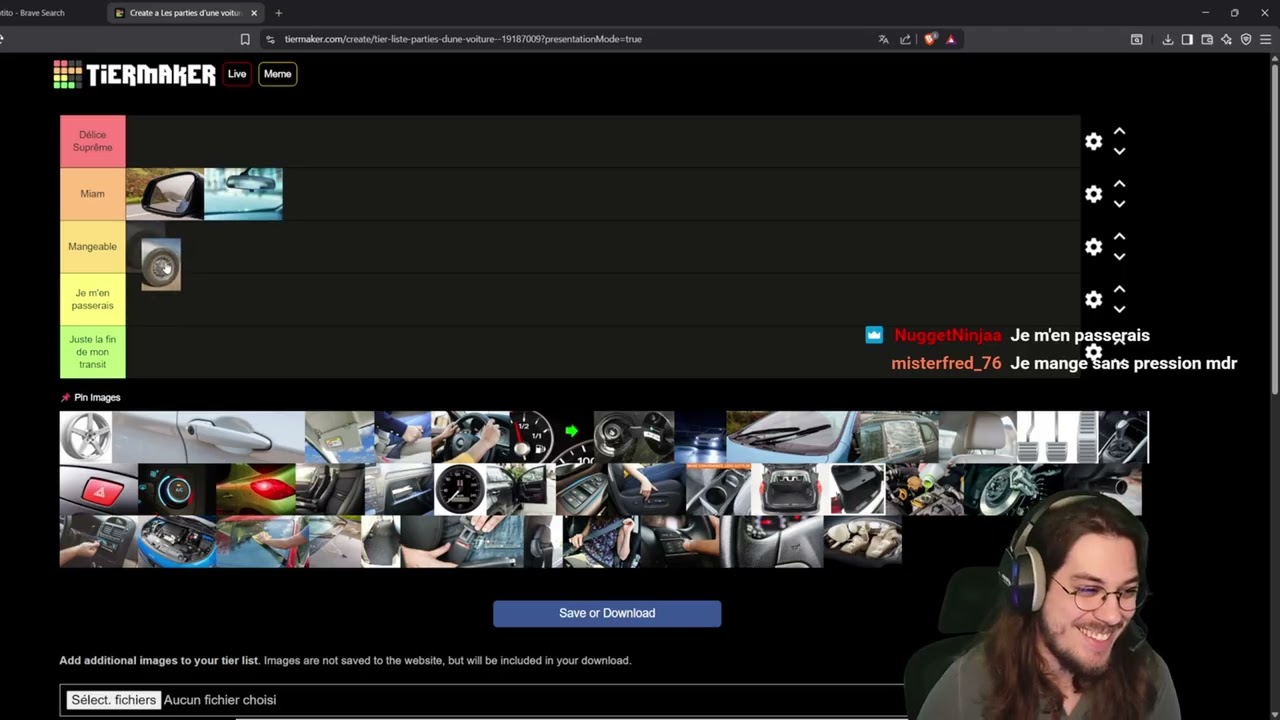Pick the A/C dial image
This screenshot has width=1280, height=720.
[177, 489]
